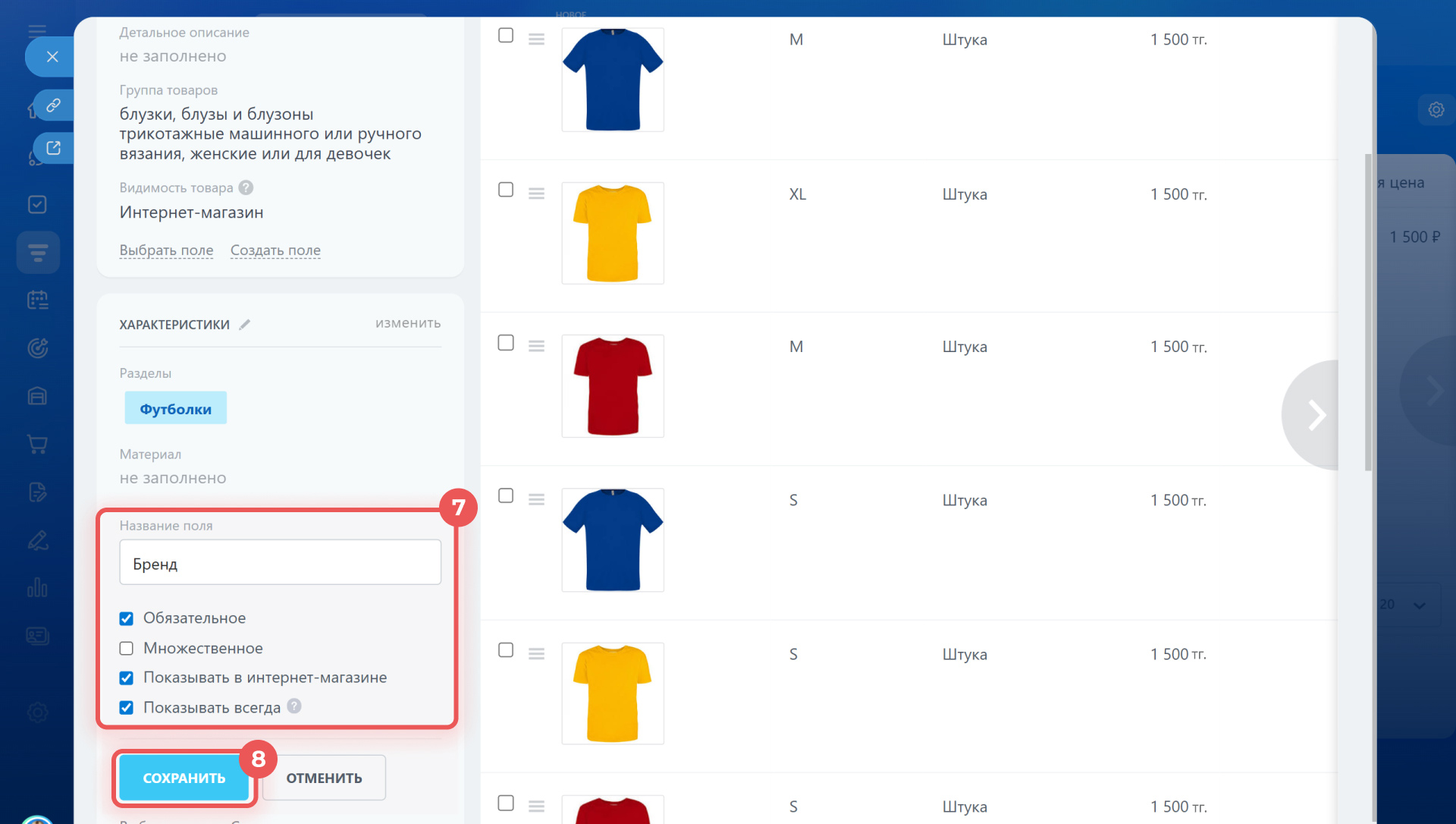Screen dimensions: 1456x824
Task: Click the Название поля text input
Action: (x=280, y=563)
